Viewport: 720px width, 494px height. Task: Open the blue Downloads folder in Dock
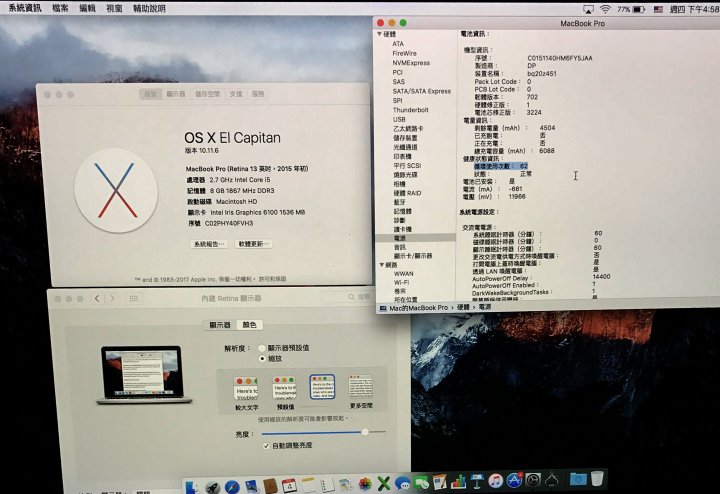coord(578,479)
